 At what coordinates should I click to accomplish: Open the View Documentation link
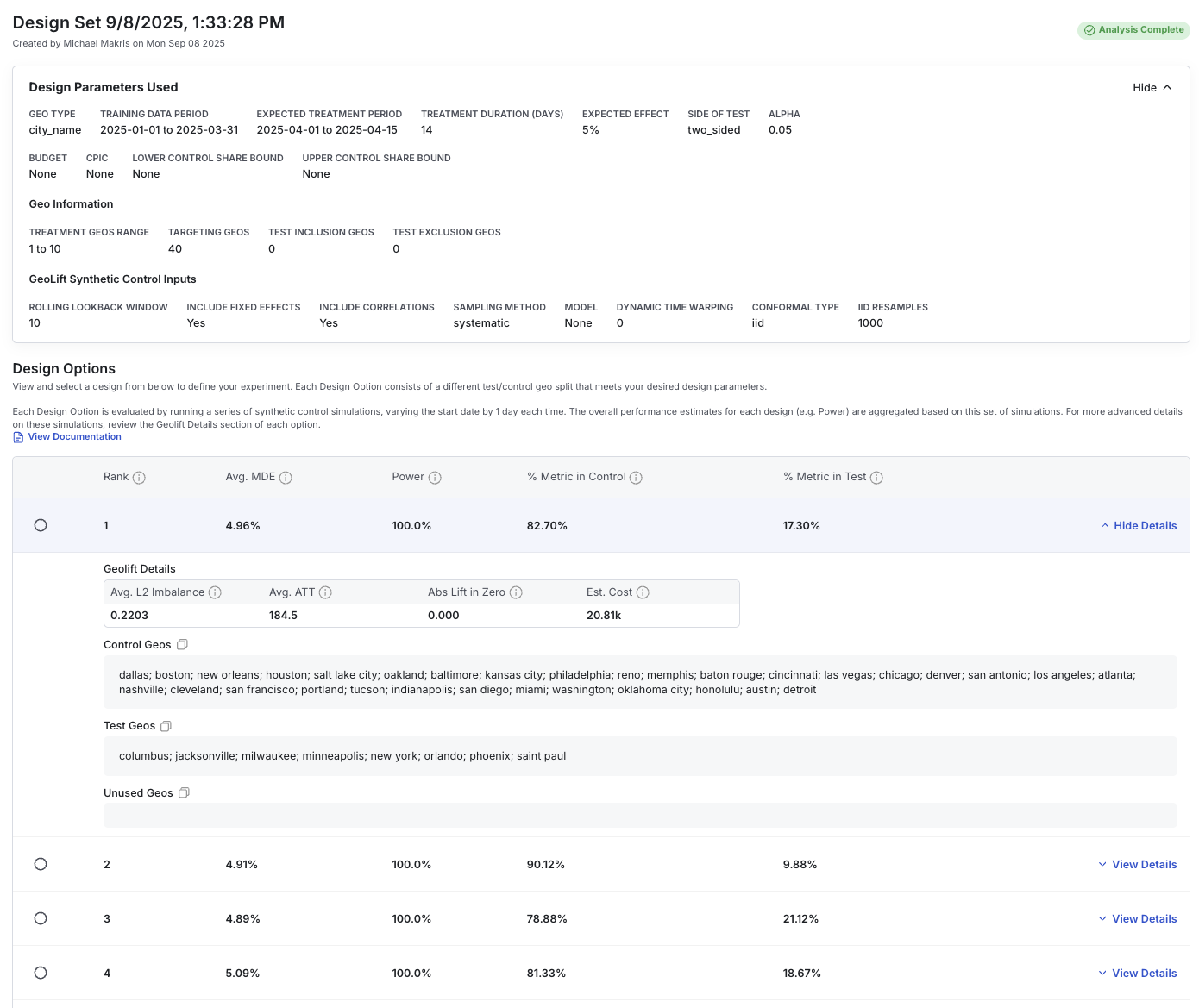click(x=75, y=436)
